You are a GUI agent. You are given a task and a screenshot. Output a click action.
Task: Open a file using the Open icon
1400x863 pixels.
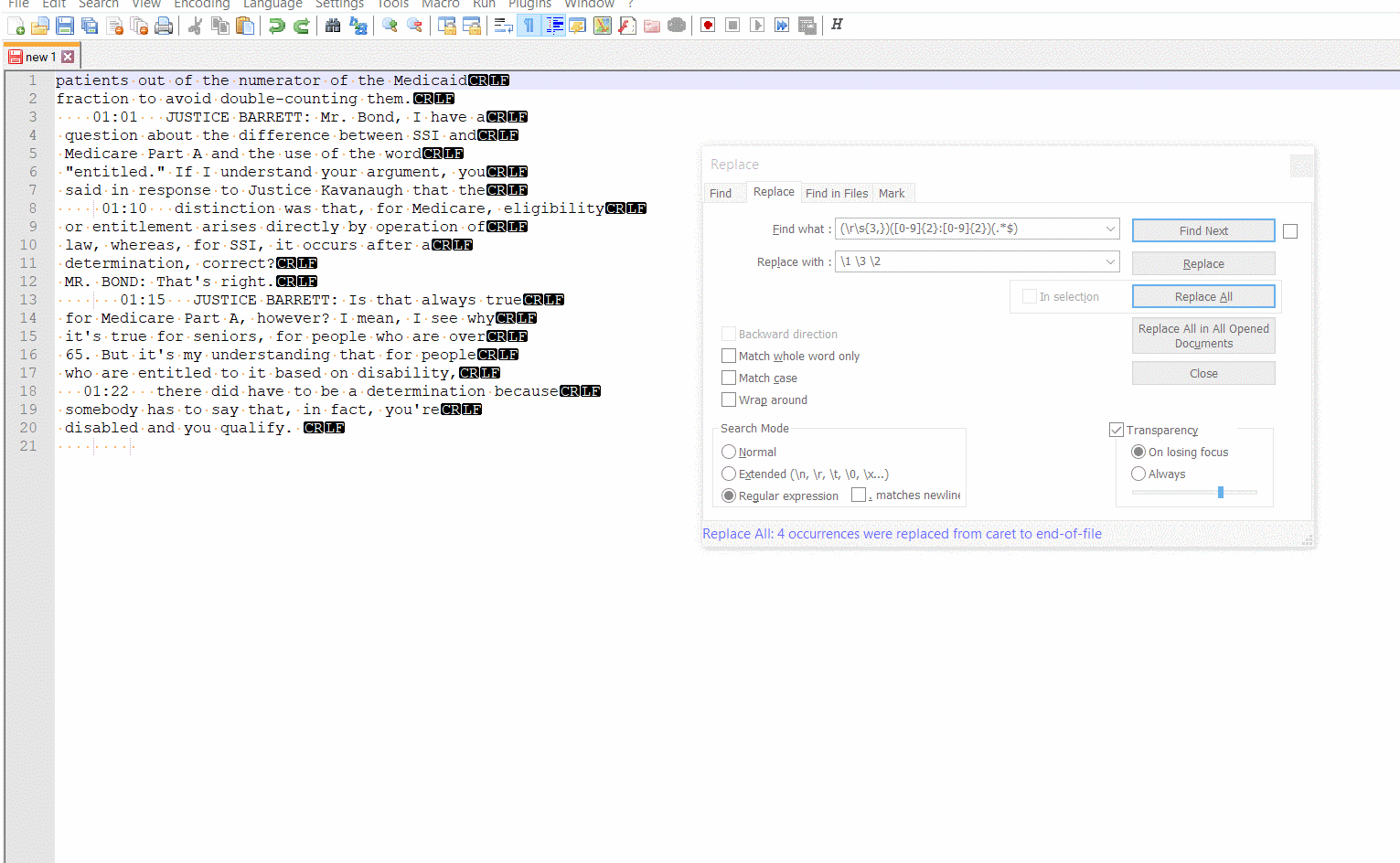tap(40, 26)
